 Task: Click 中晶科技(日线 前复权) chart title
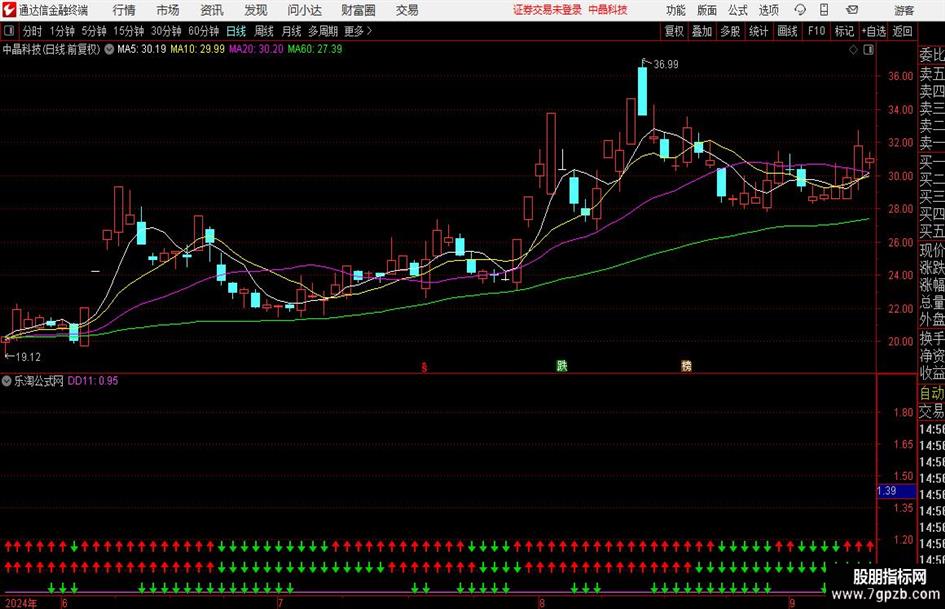pos(51,49)
